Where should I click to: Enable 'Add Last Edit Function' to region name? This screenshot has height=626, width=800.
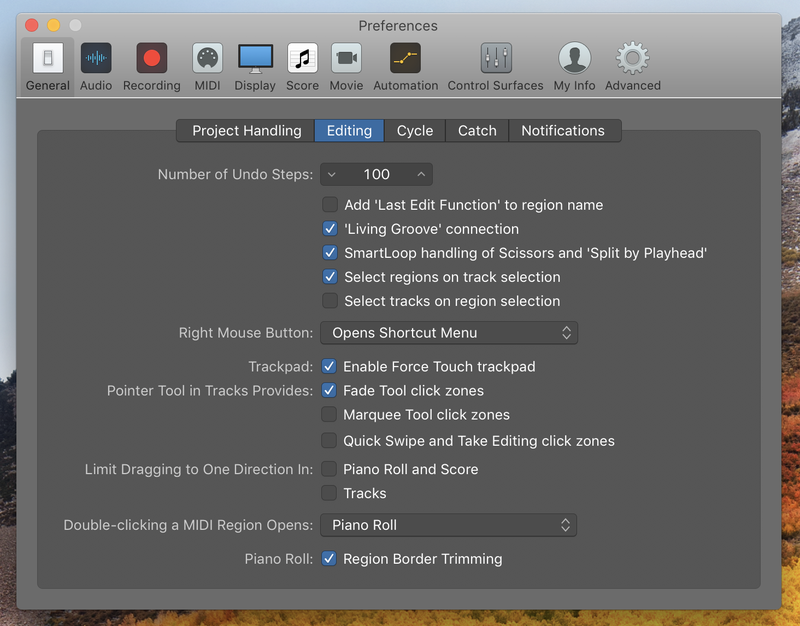click(330, 205)
